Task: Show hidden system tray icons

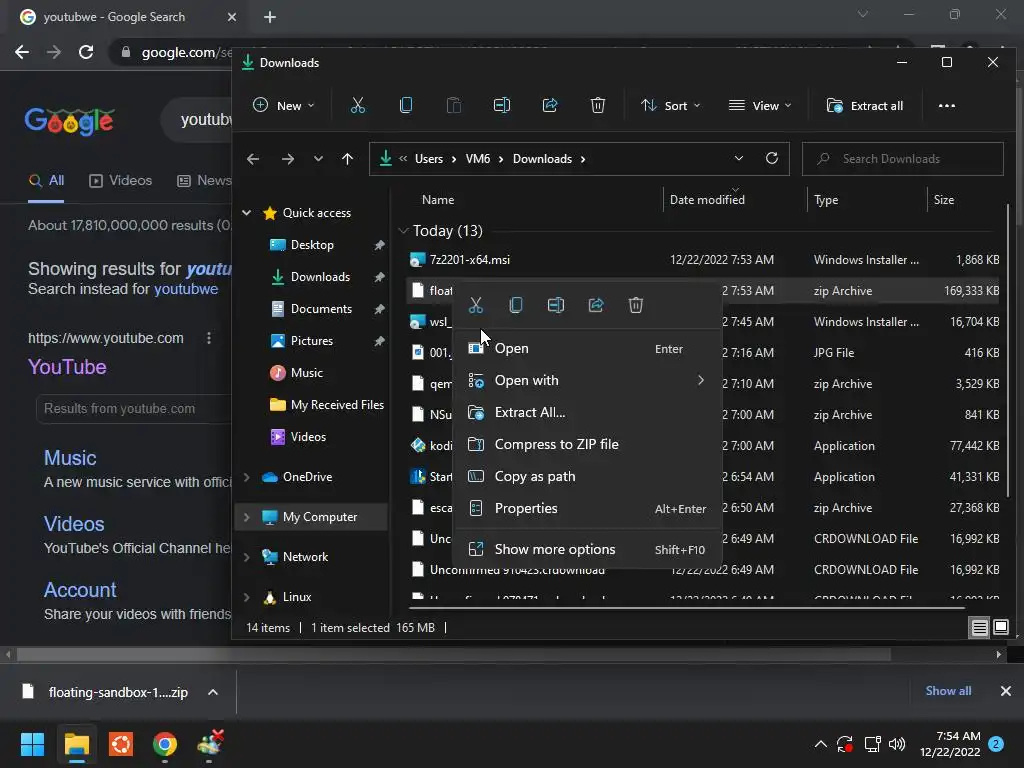Action: click(x=821, y=744)
